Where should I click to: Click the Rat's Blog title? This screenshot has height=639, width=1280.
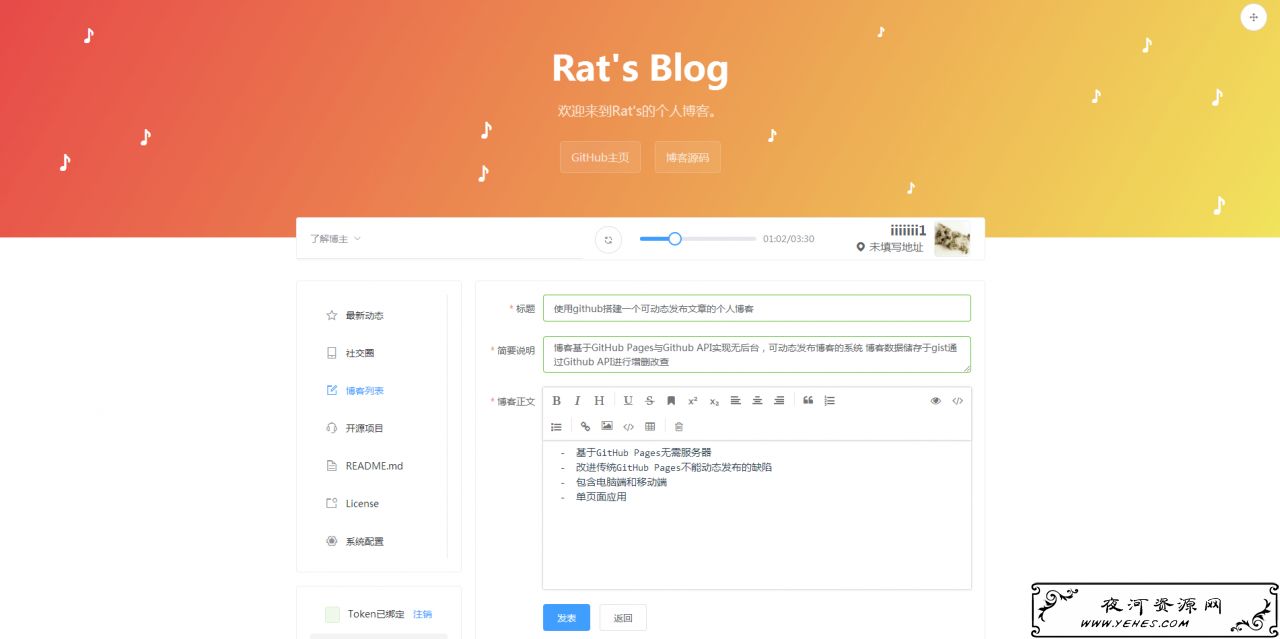point(640,69)
